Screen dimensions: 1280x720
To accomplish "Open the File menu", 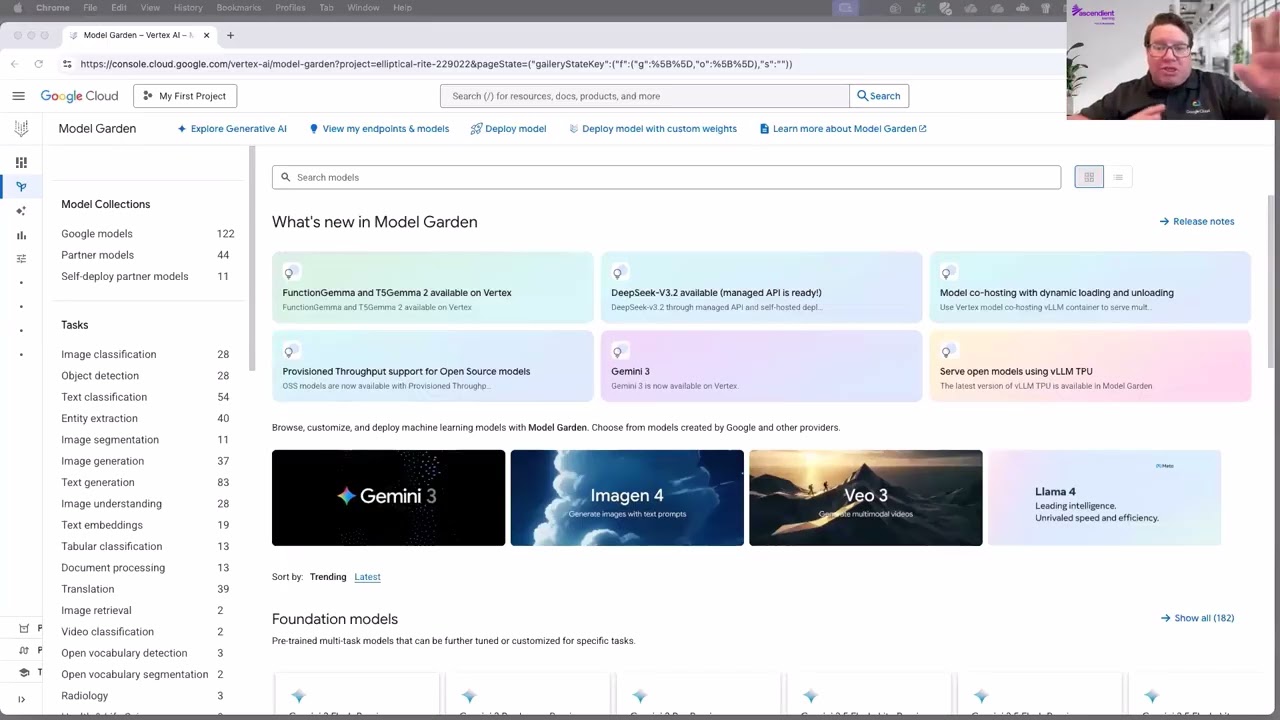I will tap(90, 8).
